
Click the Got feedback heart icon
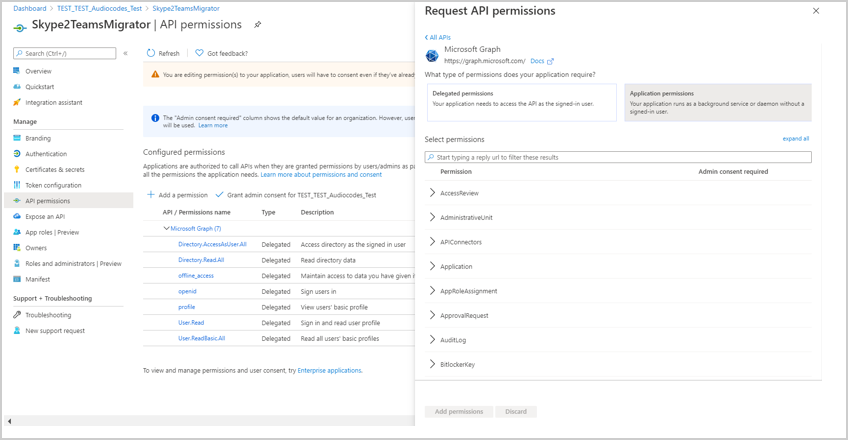coord(199,53)
